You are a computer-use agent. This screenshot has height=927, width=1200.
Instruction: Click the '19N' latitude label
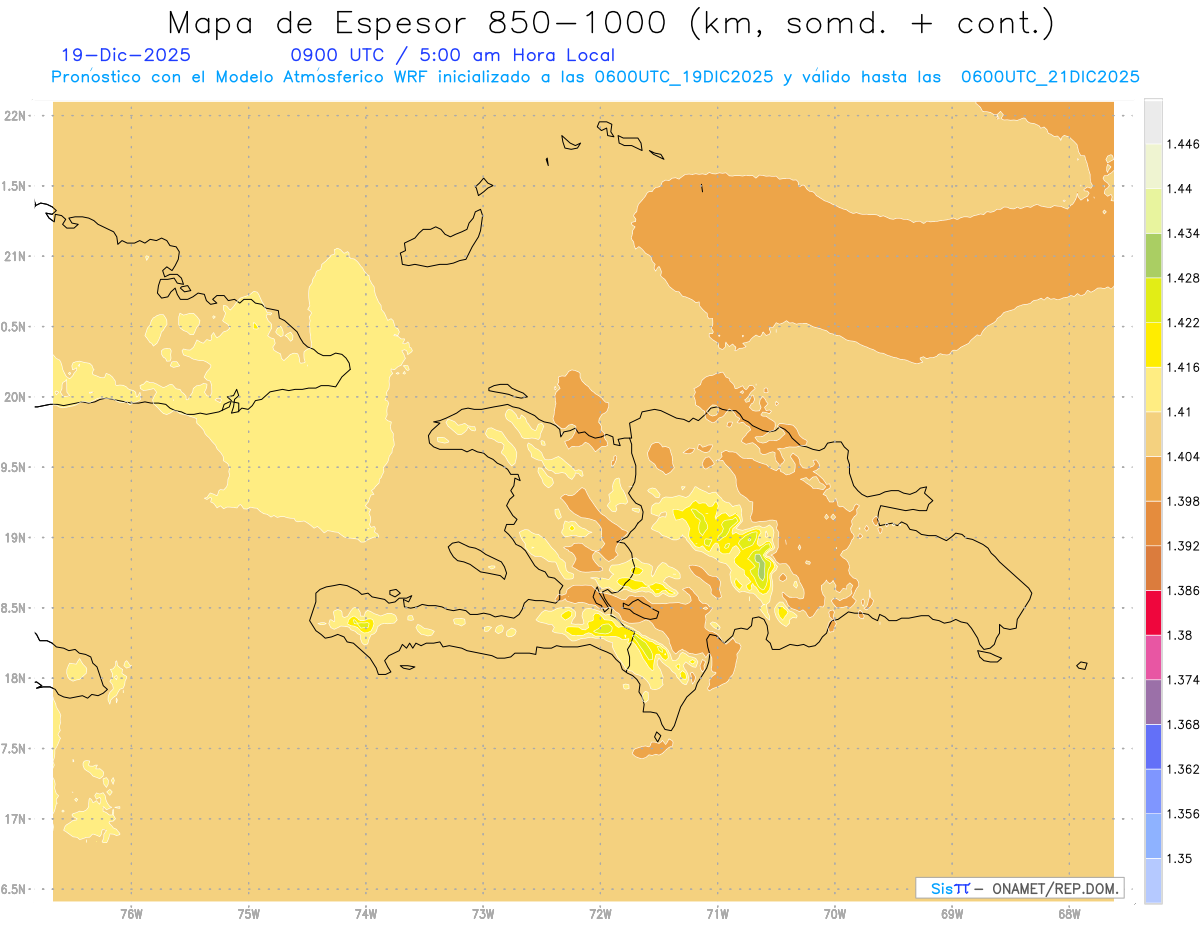click(x=16, y=538)
